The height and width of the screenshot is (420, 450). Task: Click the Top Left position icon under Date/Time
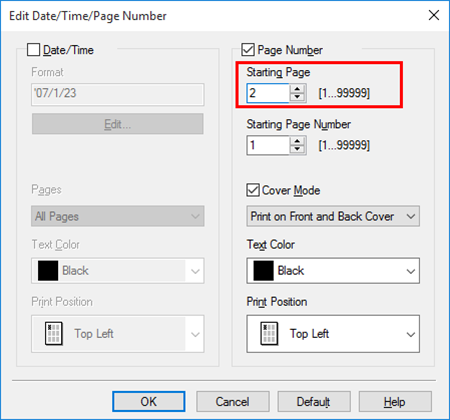tap(54, 333)
